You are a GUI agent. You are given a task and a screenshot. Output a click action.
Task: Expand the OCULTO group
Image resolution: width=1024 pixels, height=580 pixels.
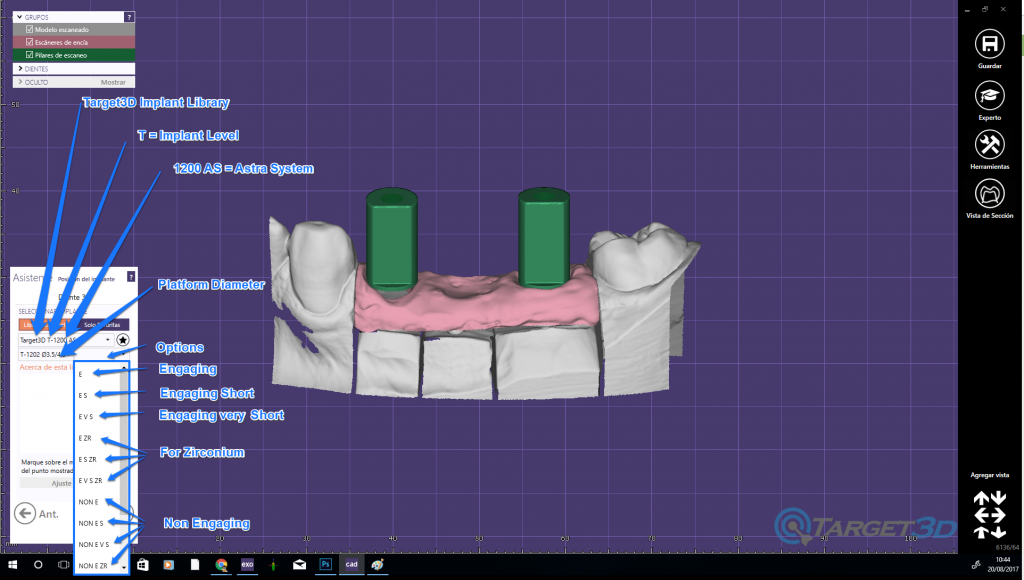(x=20, y=81)
